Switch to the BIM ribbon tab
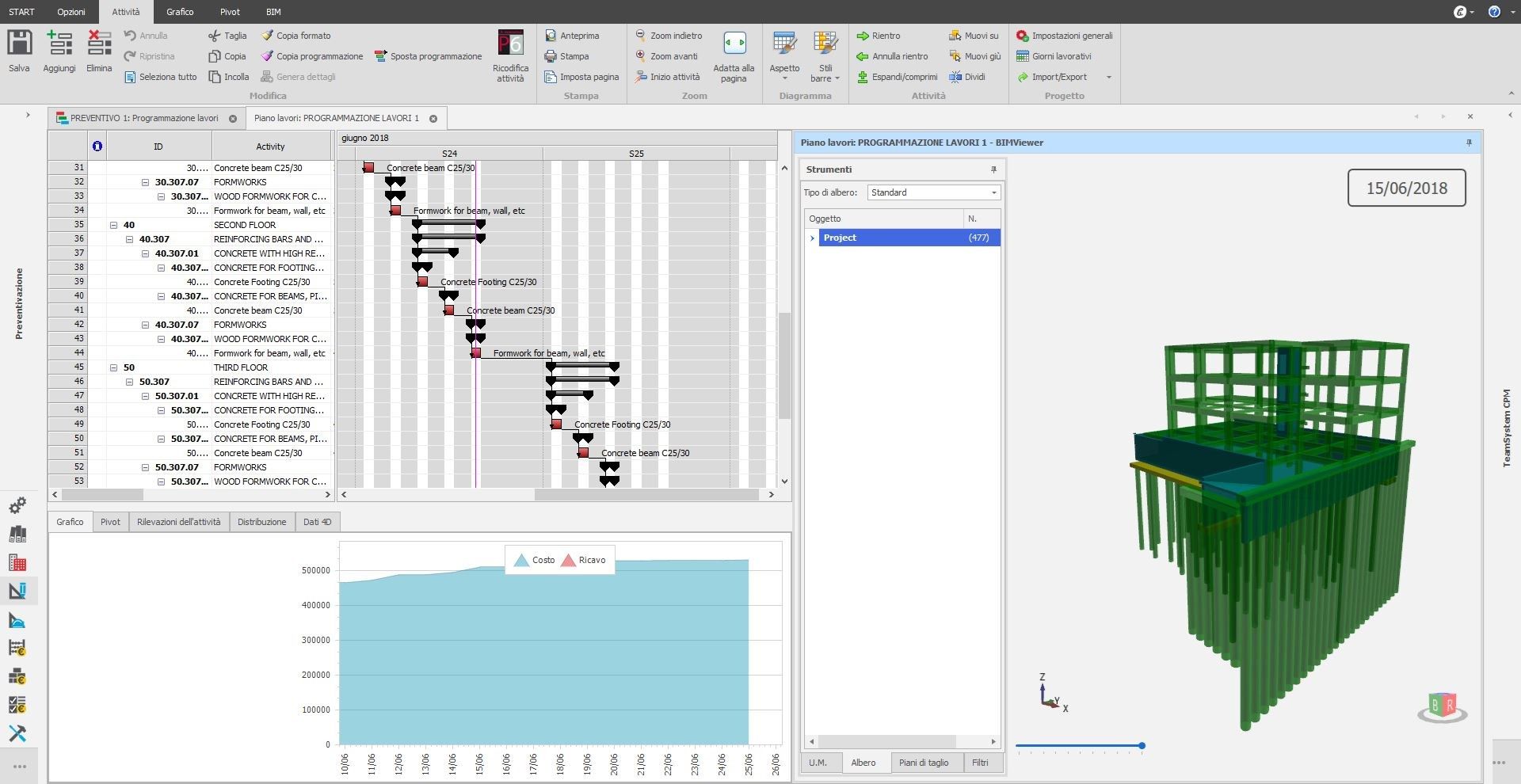Viewport: 1521px width, 784px height. 273,12
